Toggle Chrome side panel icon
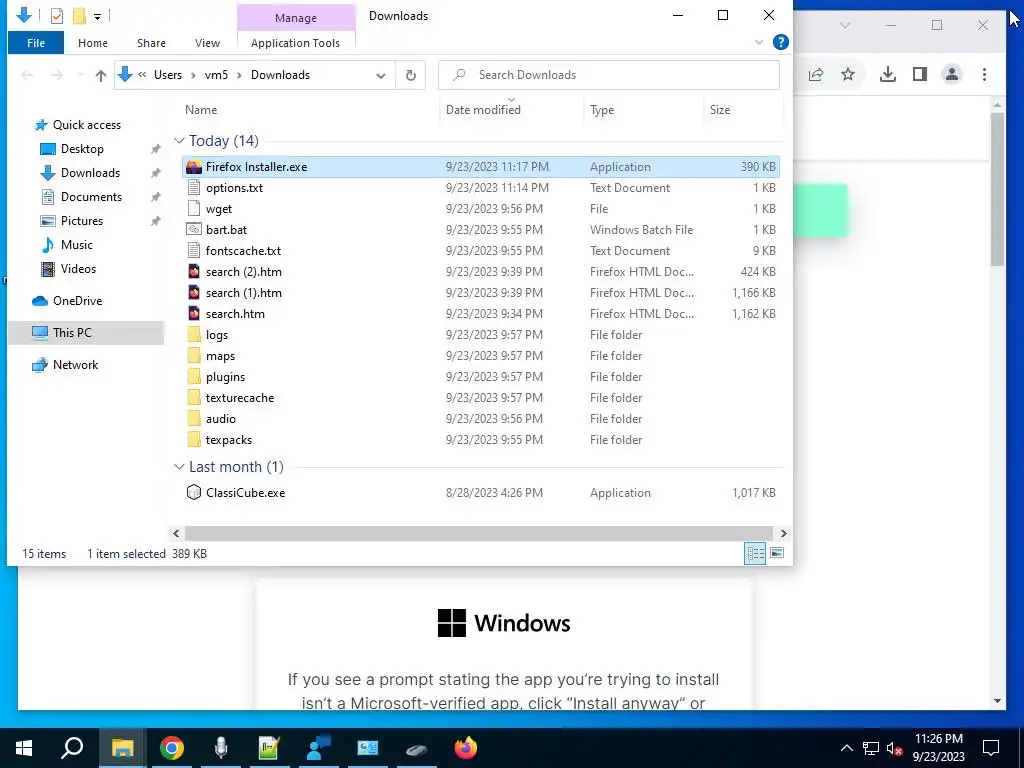 click(920, 74)
